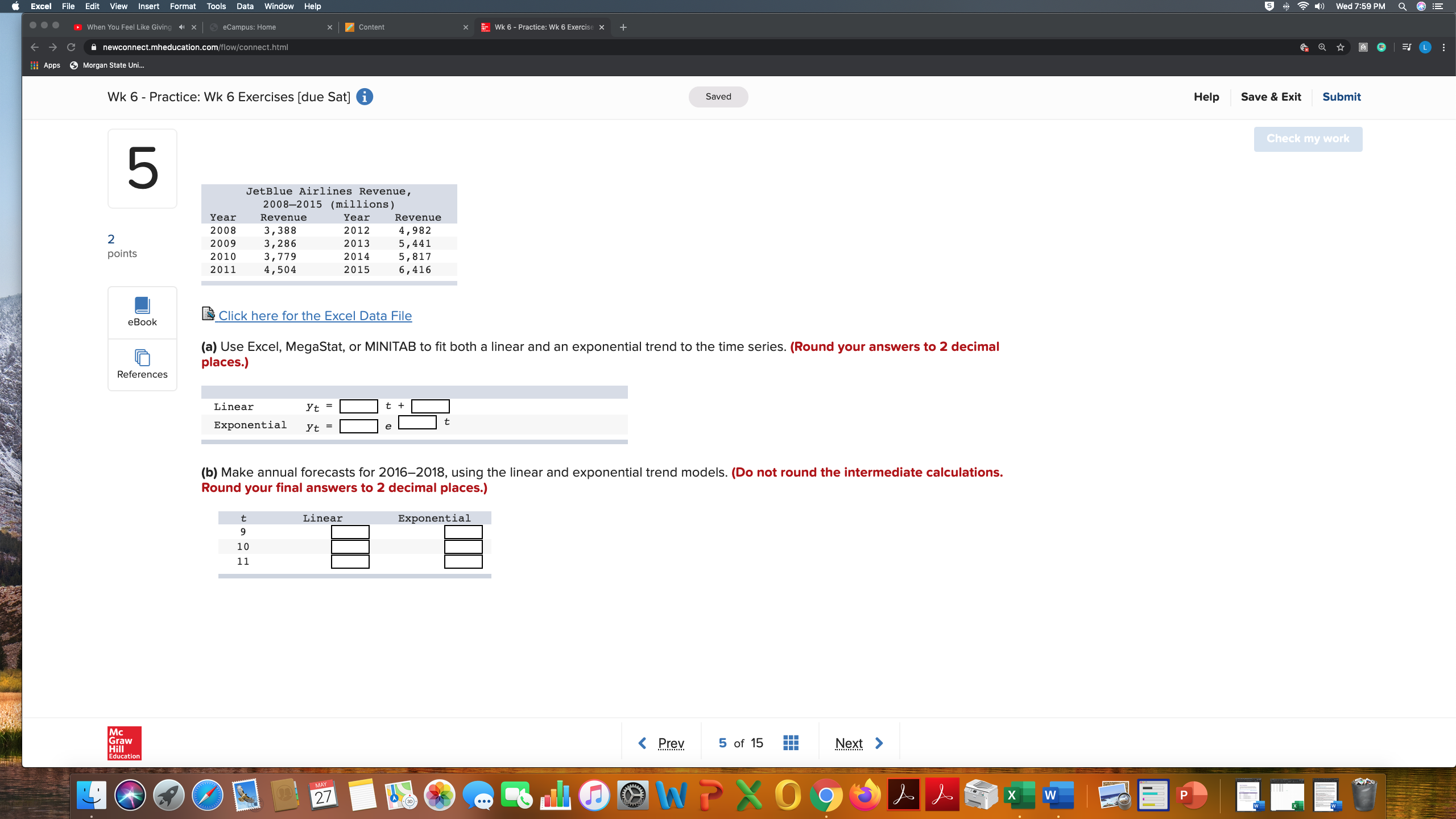The image size is (1456, 819).
Task: Open the question navigator grid beside 5 of 15
Action: pos(790,742)
